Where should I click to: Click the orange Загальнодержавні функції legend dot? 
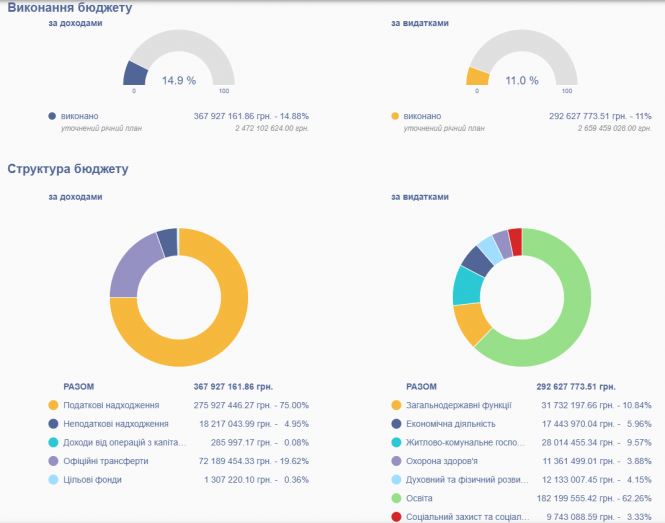point(397,405)
